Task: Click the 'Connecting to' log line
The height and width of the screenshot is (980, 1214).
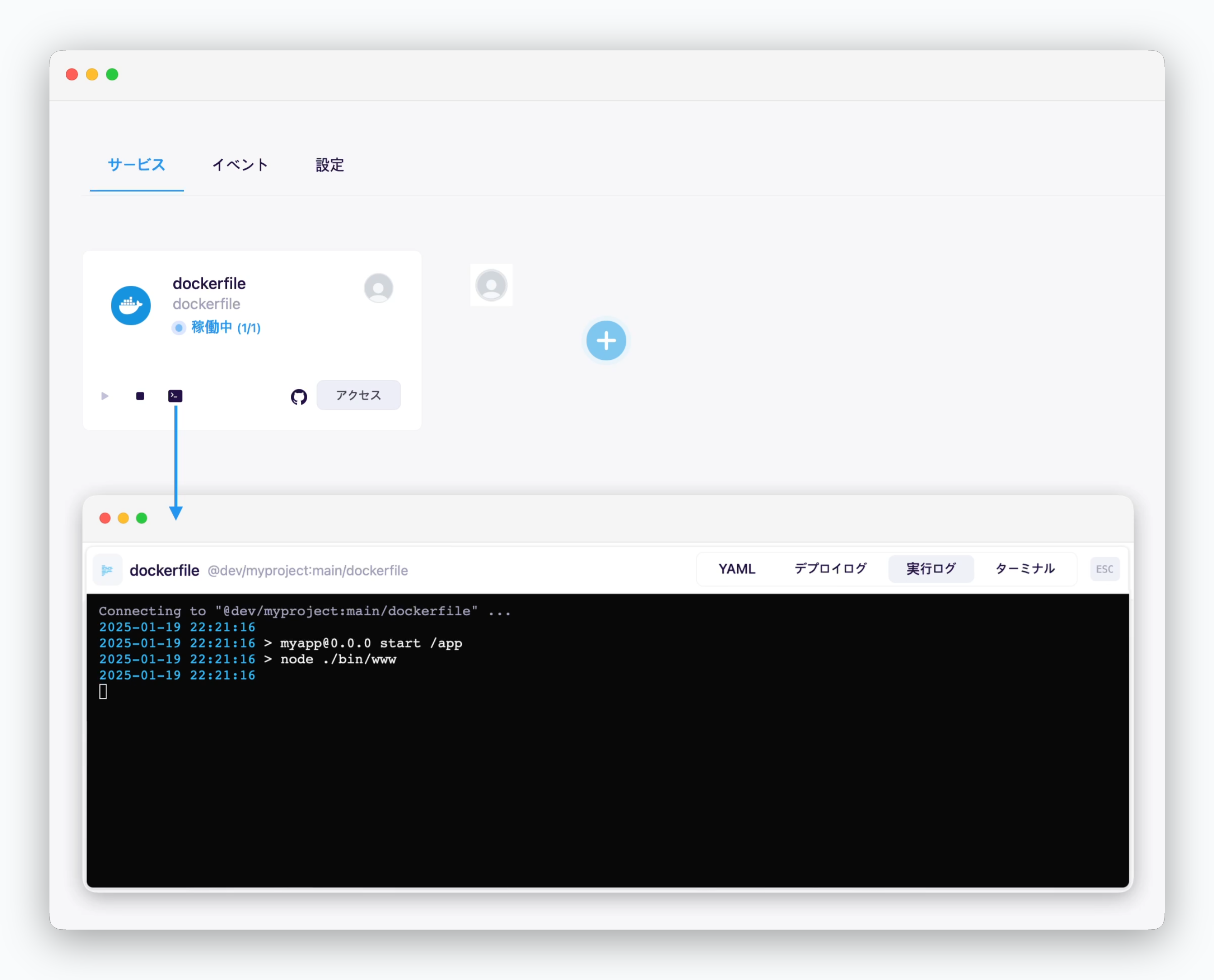Action: (305, 611)
